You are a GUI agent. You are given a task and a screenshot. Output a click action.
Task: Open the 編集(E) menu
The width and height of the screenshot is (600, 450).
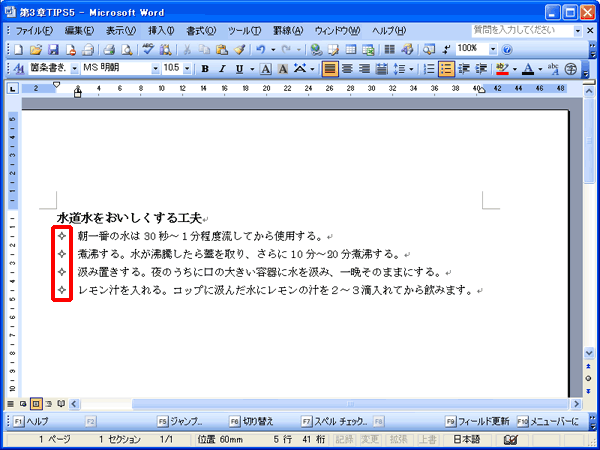(79, 31)
